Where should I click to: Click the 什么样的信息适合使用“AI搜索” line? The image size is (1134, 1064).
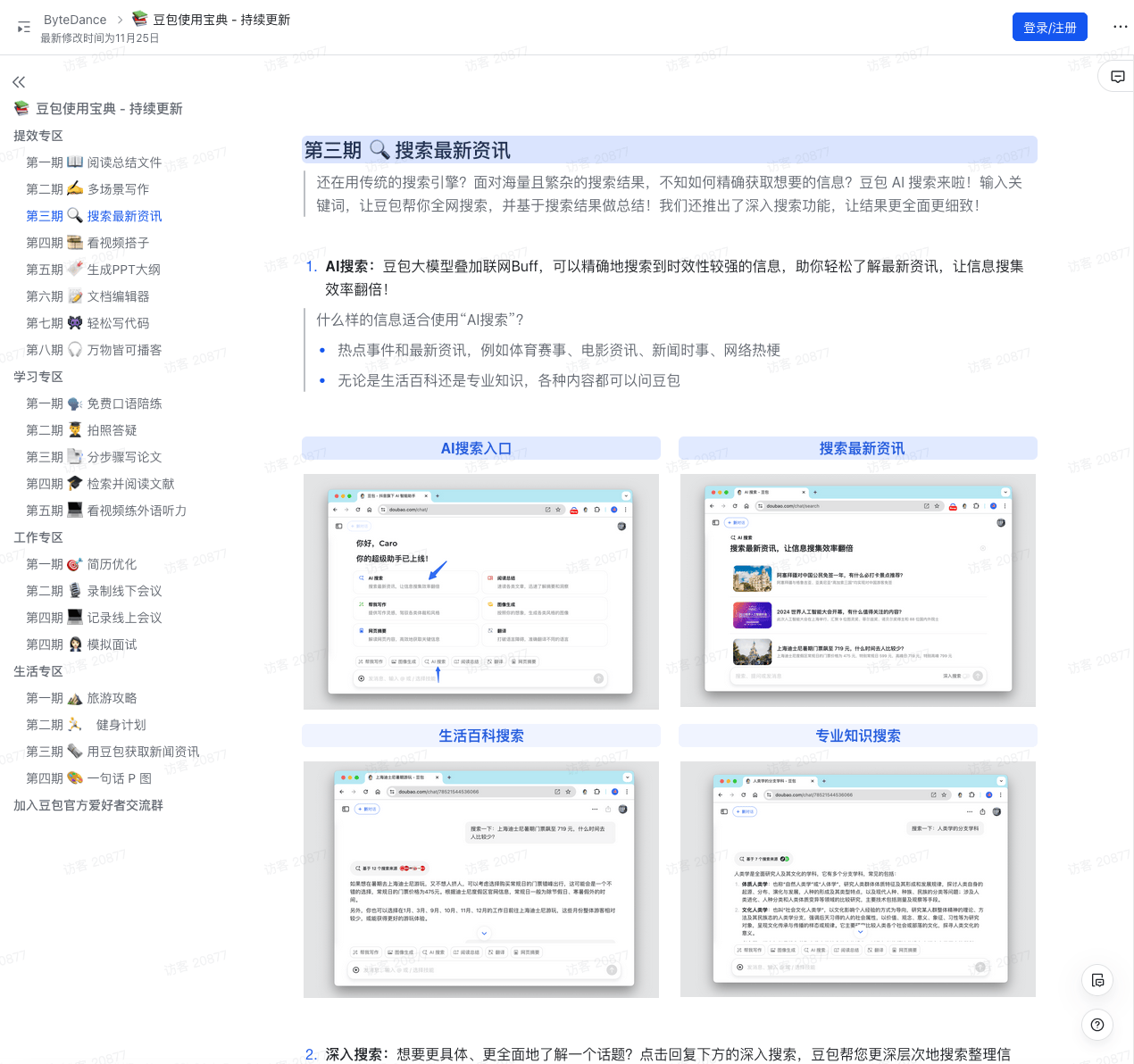click(420, 320)
